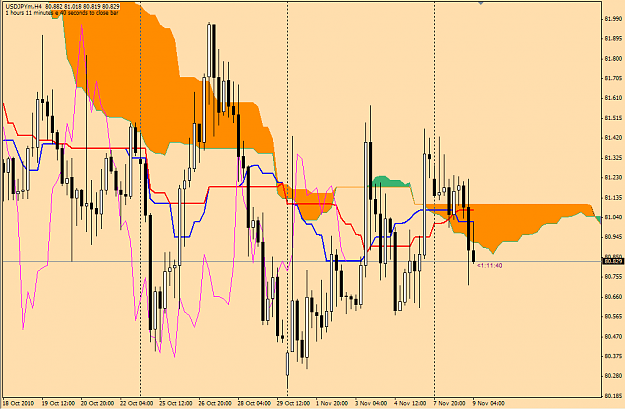The height and width of the screenshot is (409, 625).
Task: Click the '3 Nov 04:00' time axis label
Action: pyautogui.click(x=371, y=403)
